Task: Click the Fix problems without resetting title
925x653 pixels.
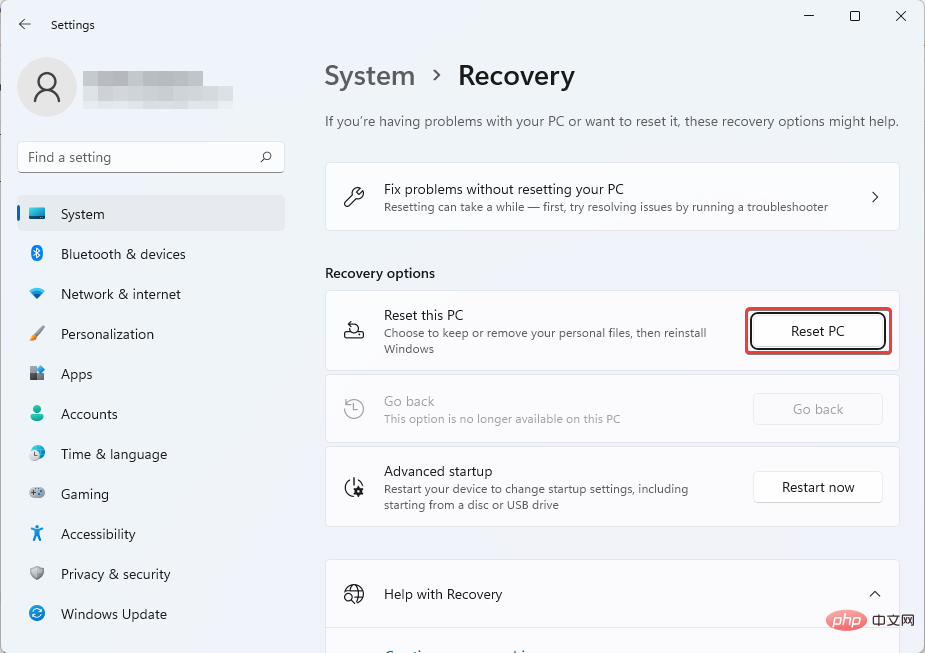Action: [504, 189]
